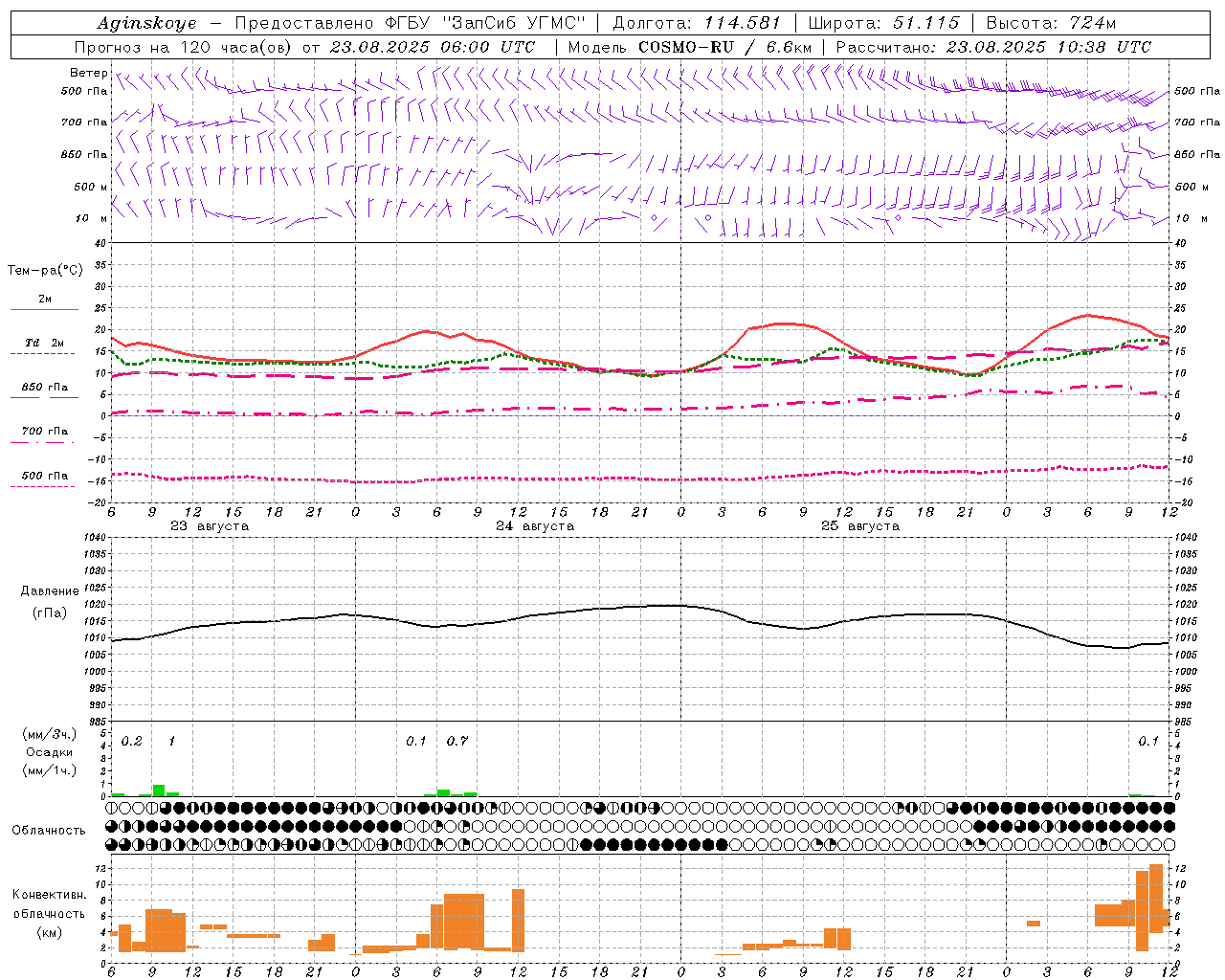This screenshot has width=1225, height=980.
Task: Click the Ветер wind panel label
Action: coord(88,73)
